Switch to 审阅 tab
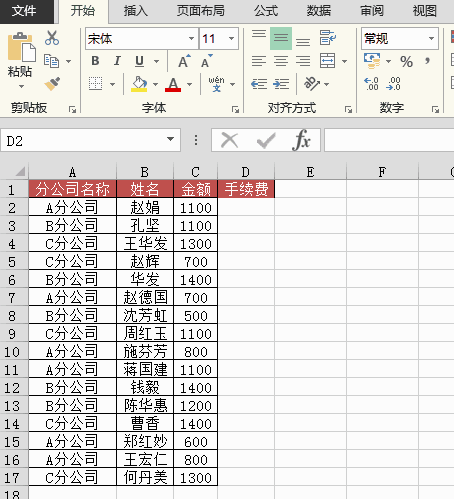This screenshot has width=454, height=499. point(372,11)
